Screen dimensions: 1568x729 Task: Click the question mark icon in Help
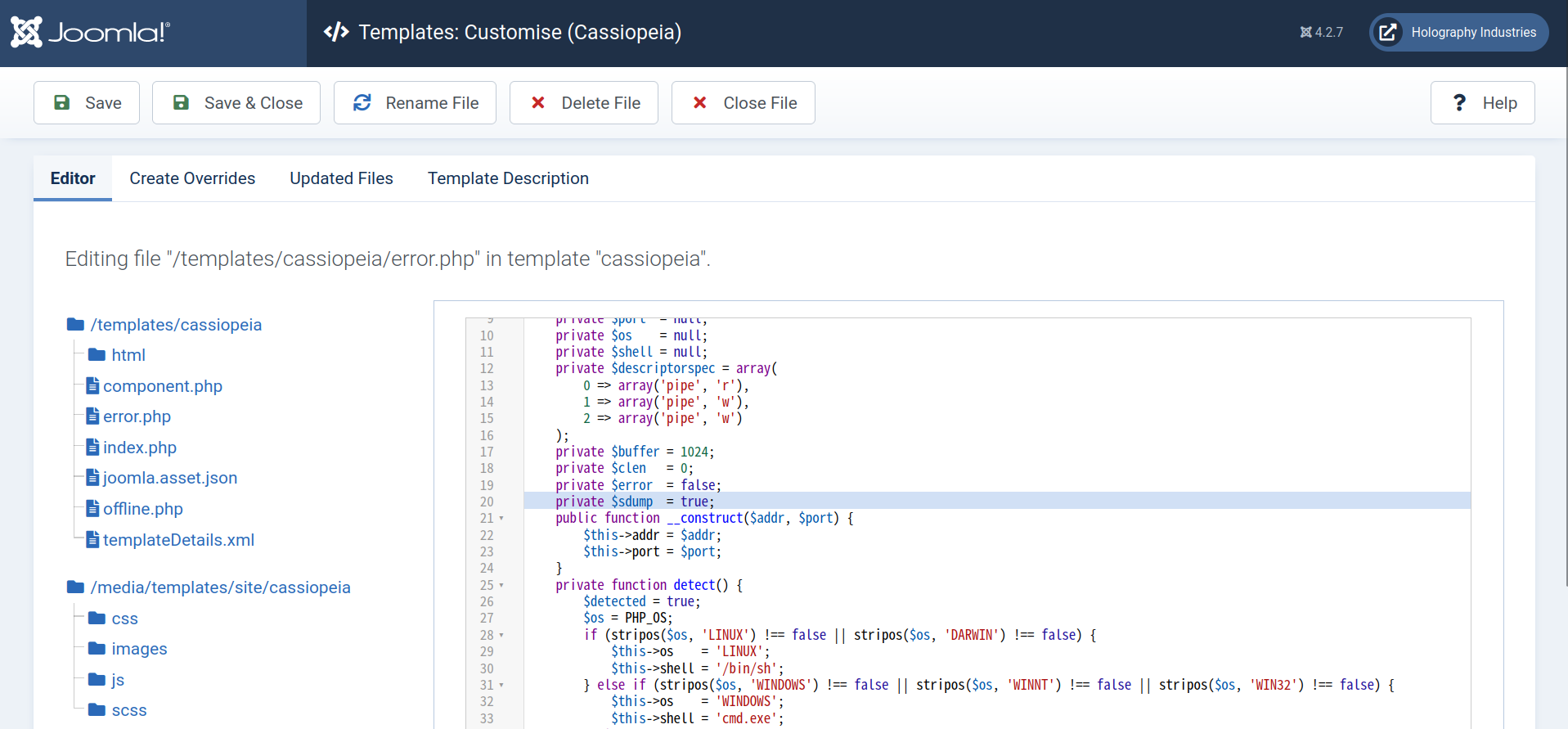pos(1459,102)
